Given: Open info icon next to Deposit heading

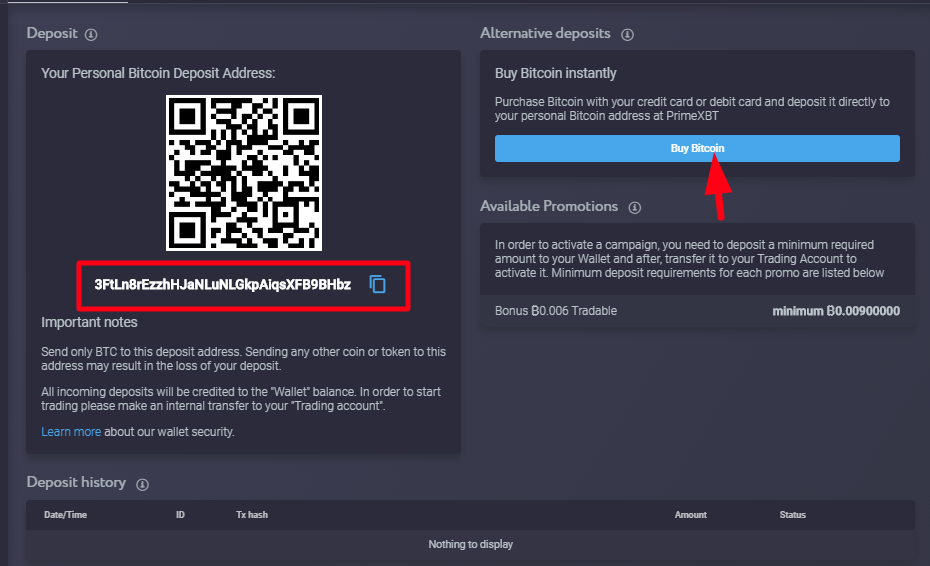Looking at the screenshot, I should tap(91, 34).
